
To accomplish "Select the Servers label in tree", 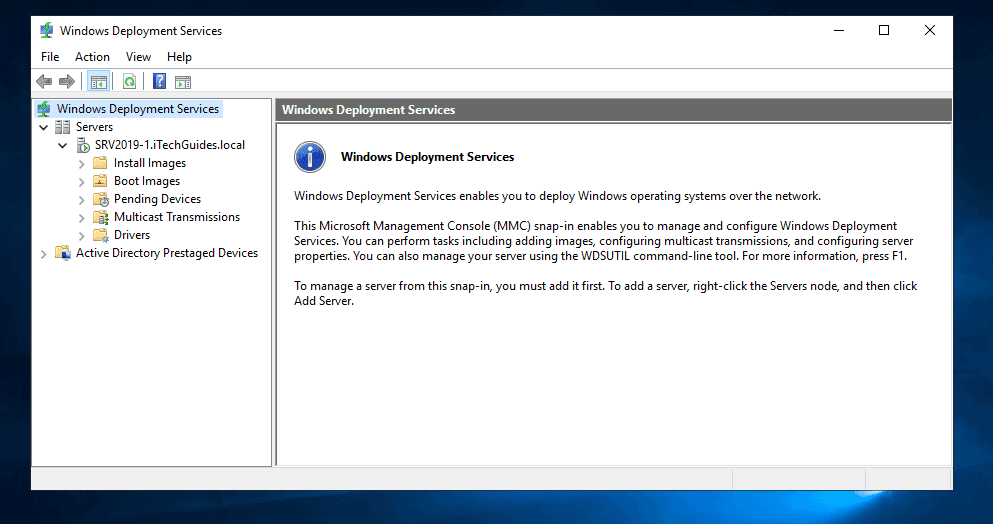I will [94, 127].
